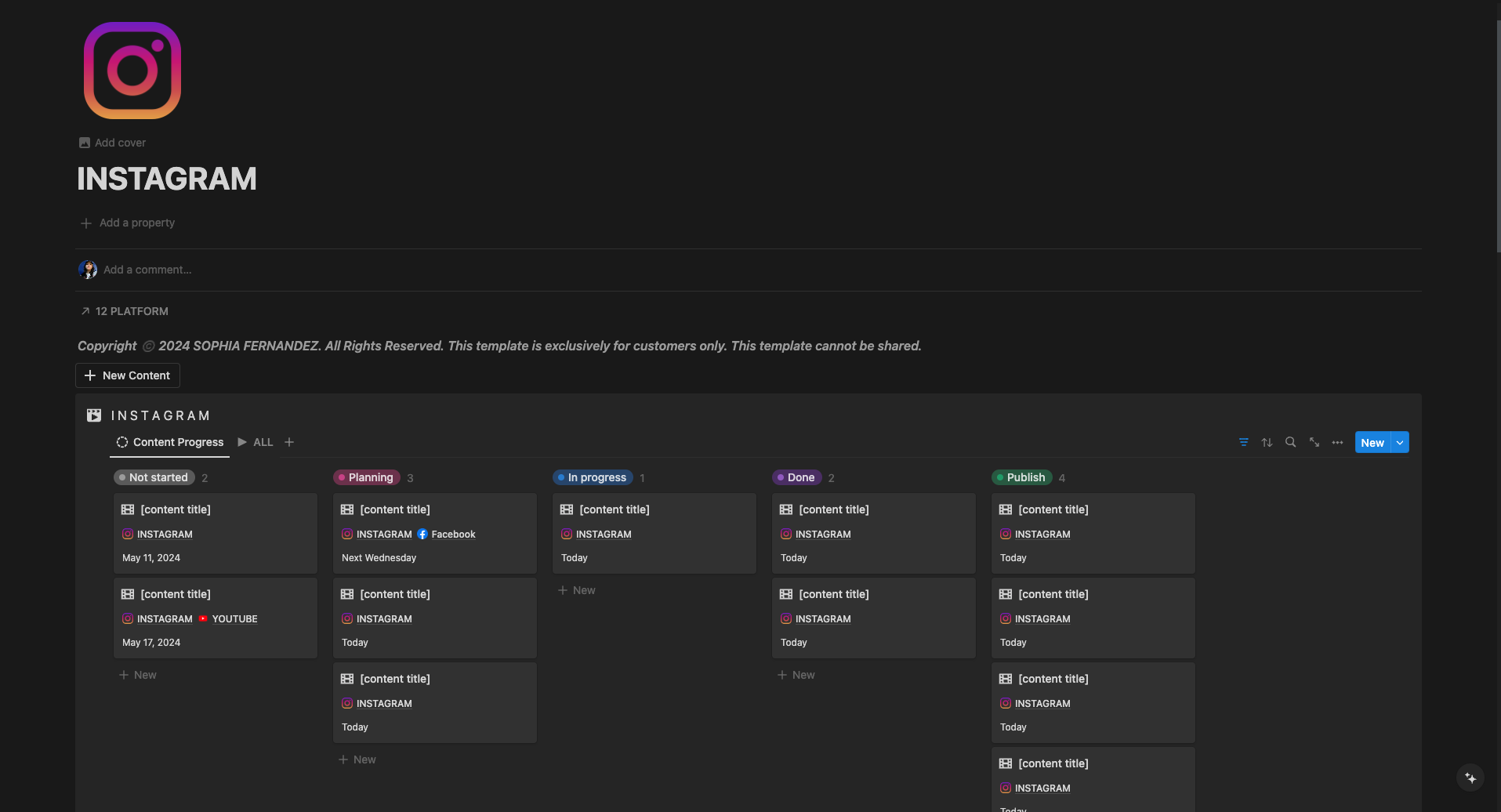Click the blue New button
Screen dimensions: 1501x812
[1372, 443]
